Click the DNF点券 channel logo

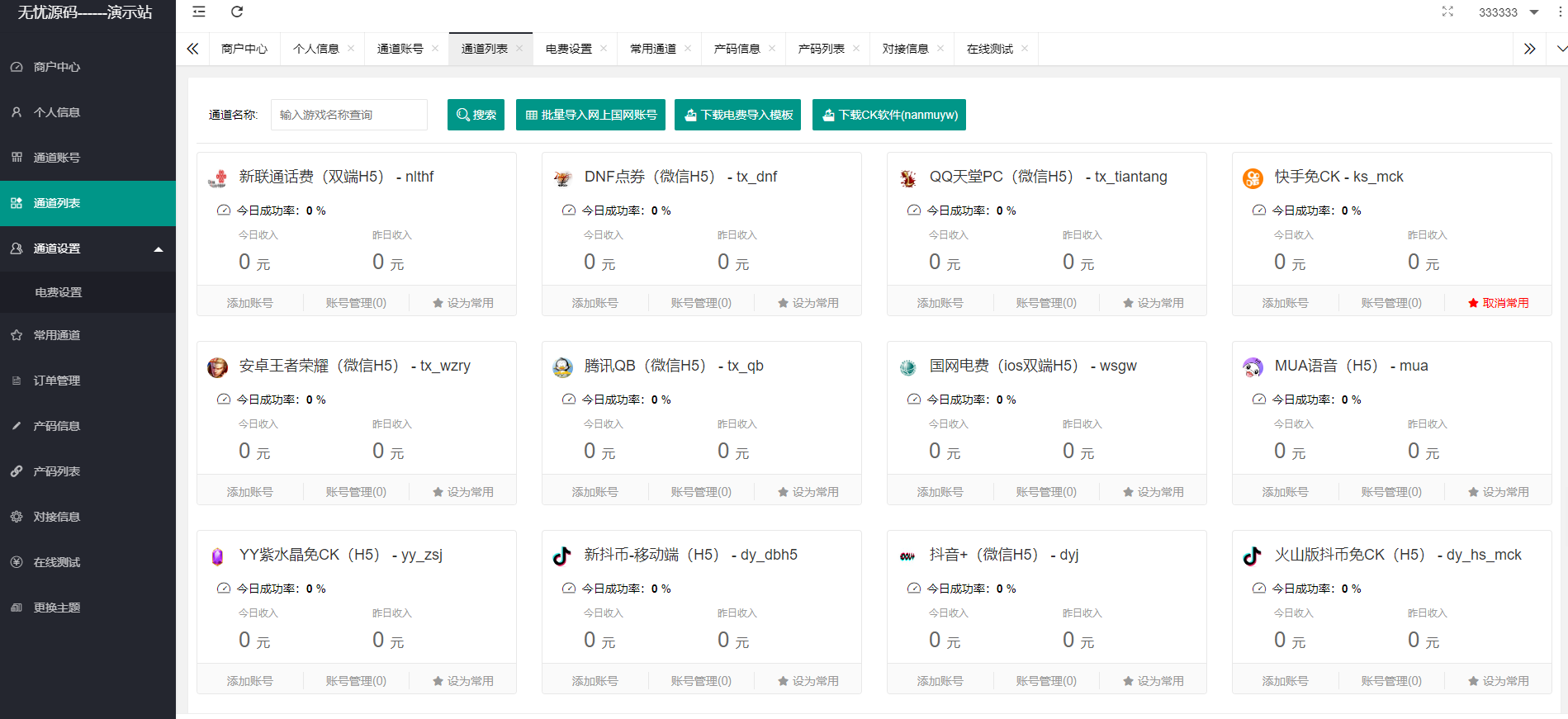563,177
